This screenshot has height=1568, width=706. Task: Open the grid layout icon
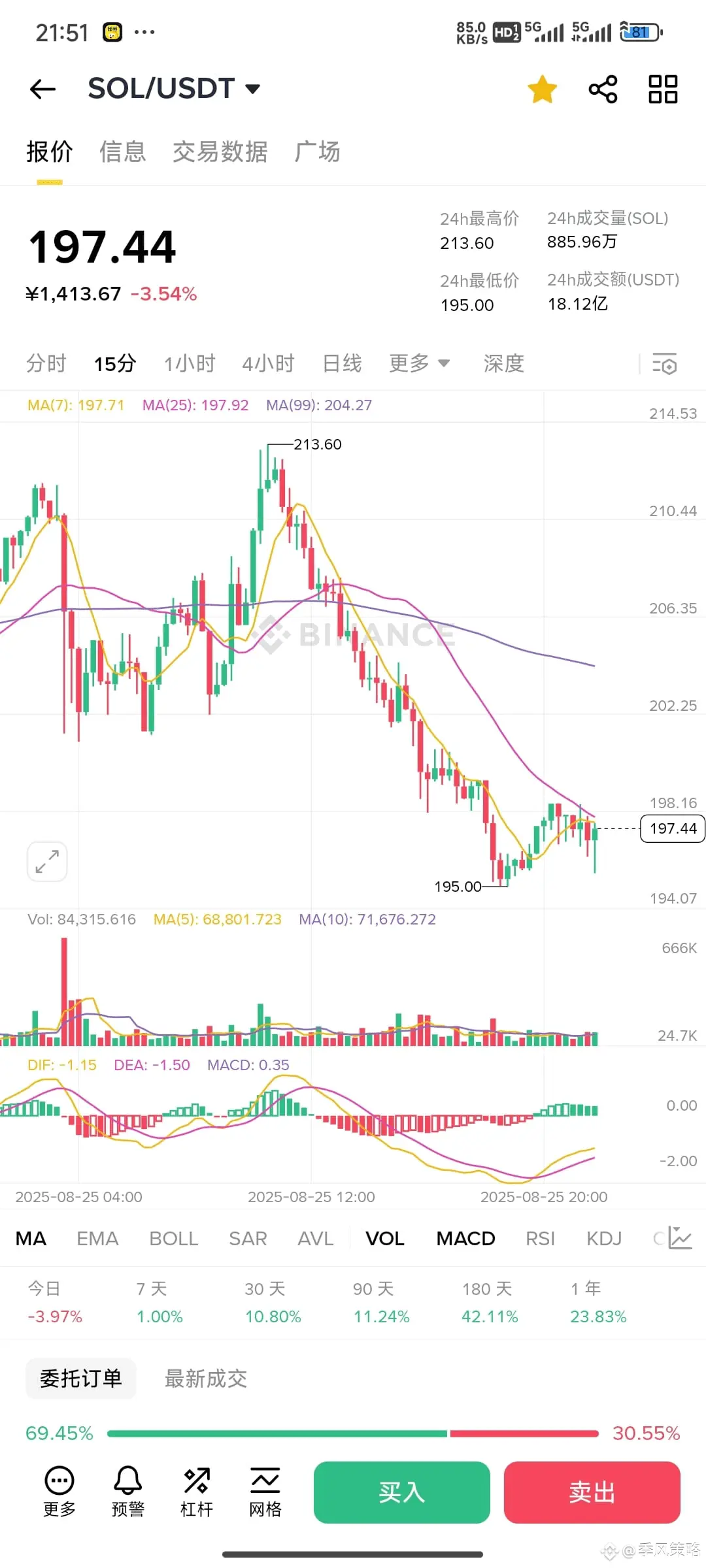663,89
